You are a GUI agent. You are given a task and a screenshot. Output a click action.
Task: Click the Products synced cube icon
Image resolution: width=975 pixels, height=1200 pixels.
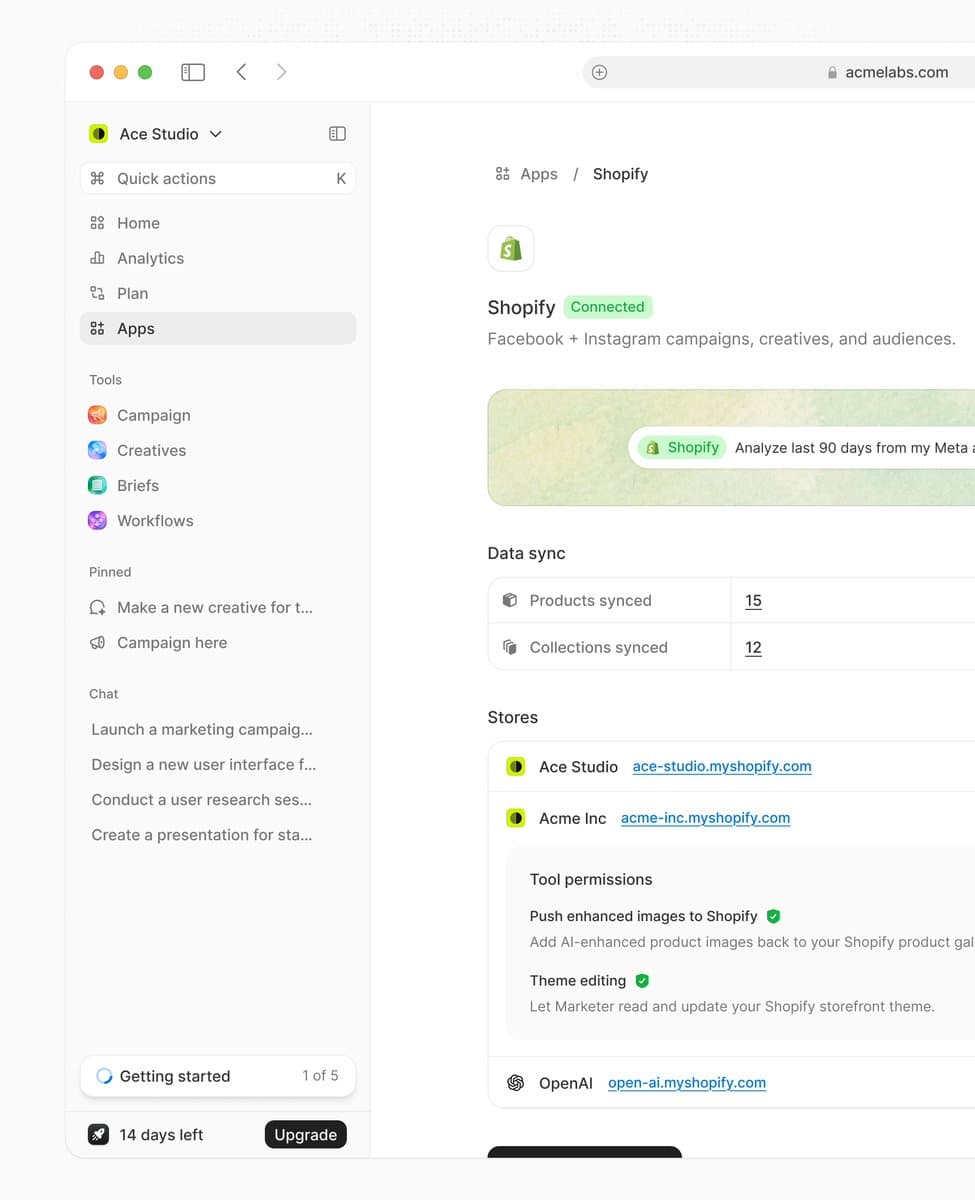[510, 600]
